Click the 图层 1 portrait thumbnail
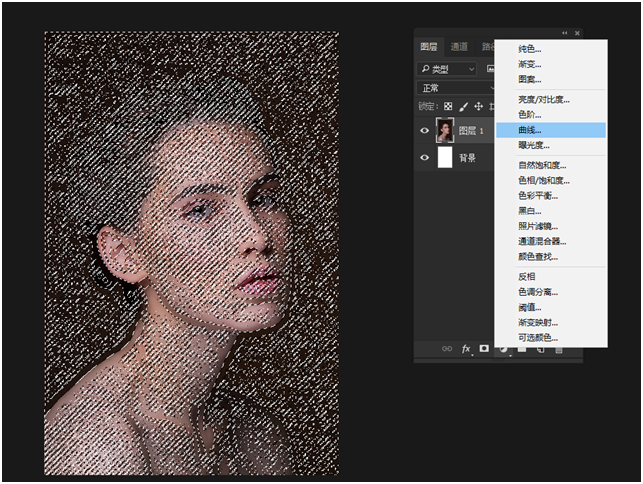 tap(445, 130)
